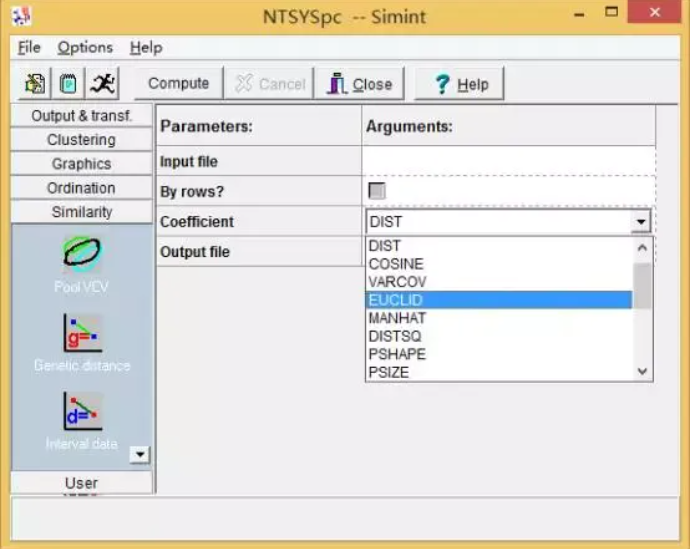Click the Cancel button

tap(269, 84)
